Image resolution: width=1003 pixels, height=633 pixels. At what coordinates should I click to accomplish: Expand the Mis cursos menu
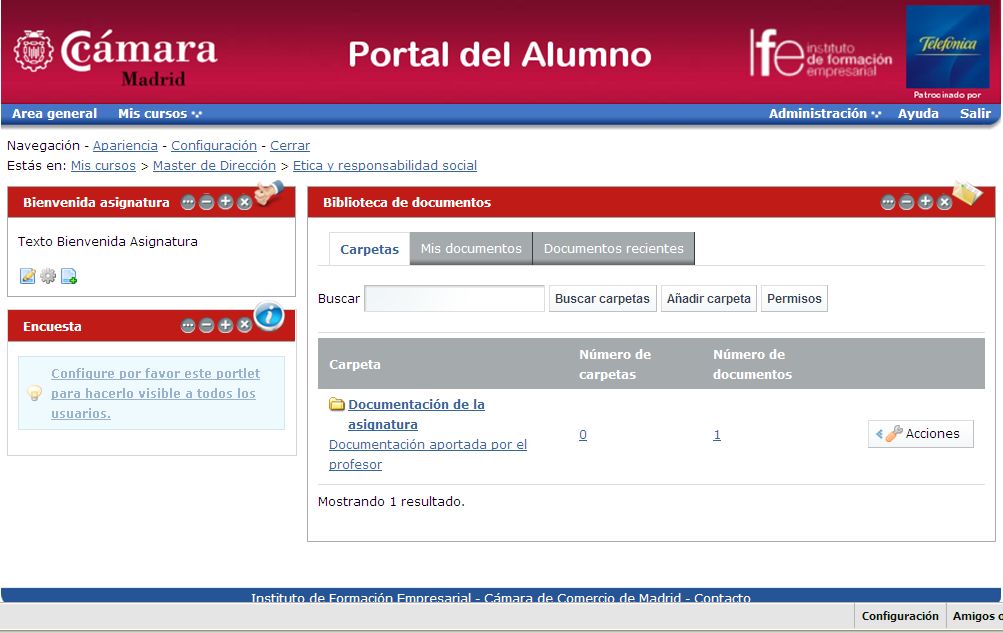point(160,114)
